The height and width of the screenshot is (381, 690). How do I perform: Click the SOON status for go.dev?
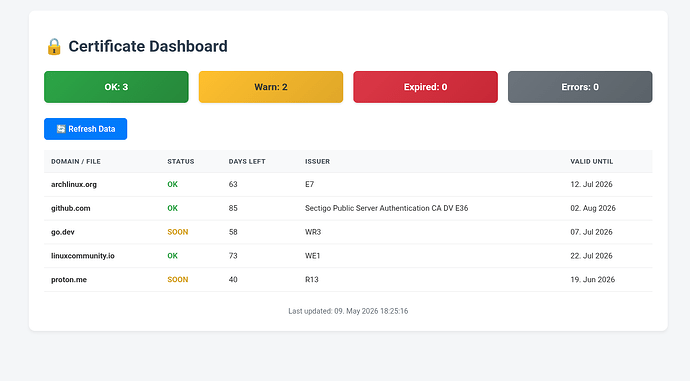tap(178, 232)
